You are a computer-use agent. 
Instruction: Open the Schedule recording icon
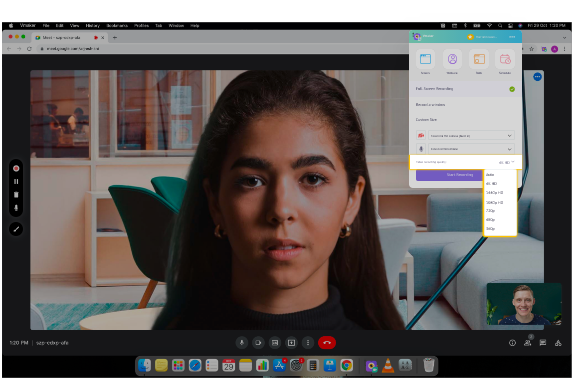(505, 59)
